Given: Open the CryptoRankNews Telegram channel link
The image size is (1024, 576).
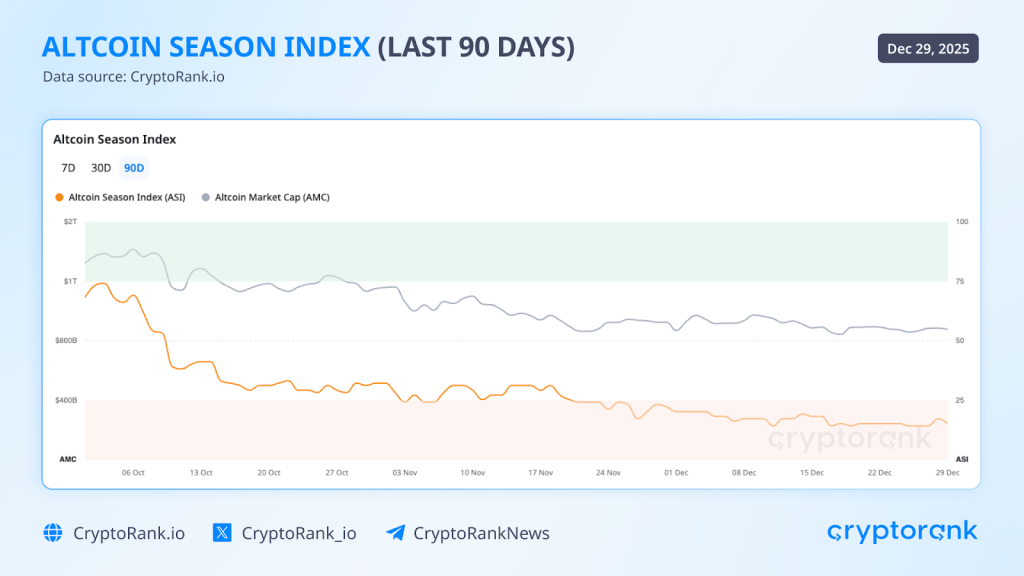Looking at the screenshot, I should [481, 533].
